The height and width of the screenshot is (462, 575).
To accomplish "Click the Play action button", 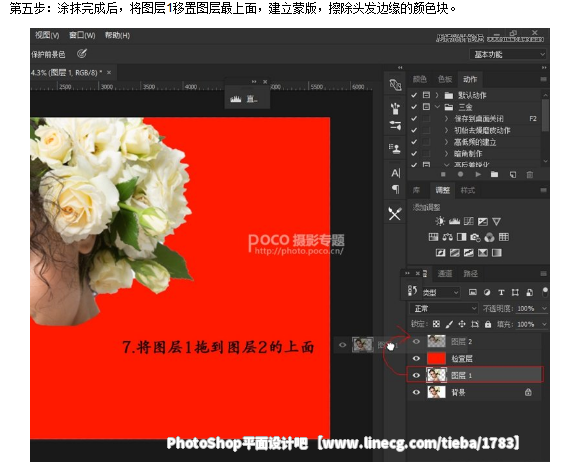I will click(478, 175).
